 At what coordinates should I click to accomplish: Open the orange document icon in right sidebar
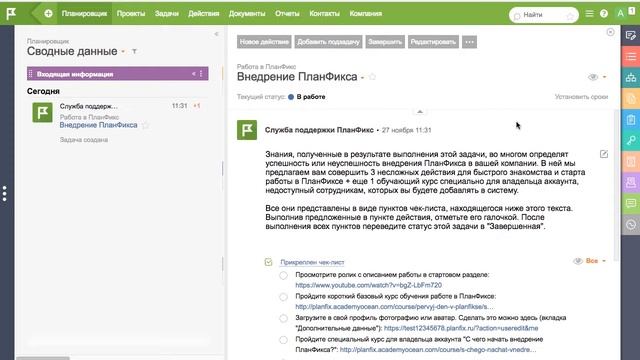631,98
